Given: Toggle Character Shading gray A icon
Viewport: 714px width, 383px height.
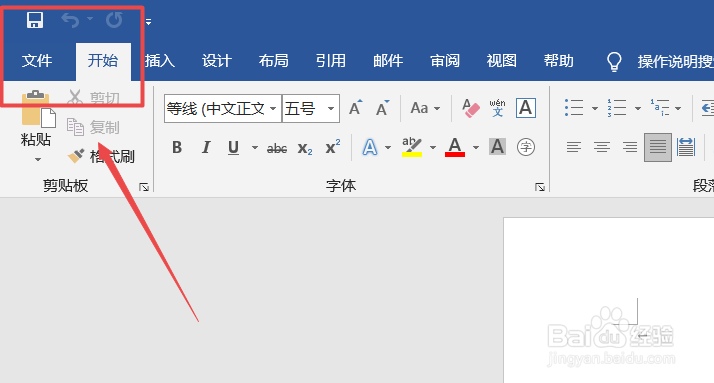Looking at the screenshot, I should click(x=498, y=147).
